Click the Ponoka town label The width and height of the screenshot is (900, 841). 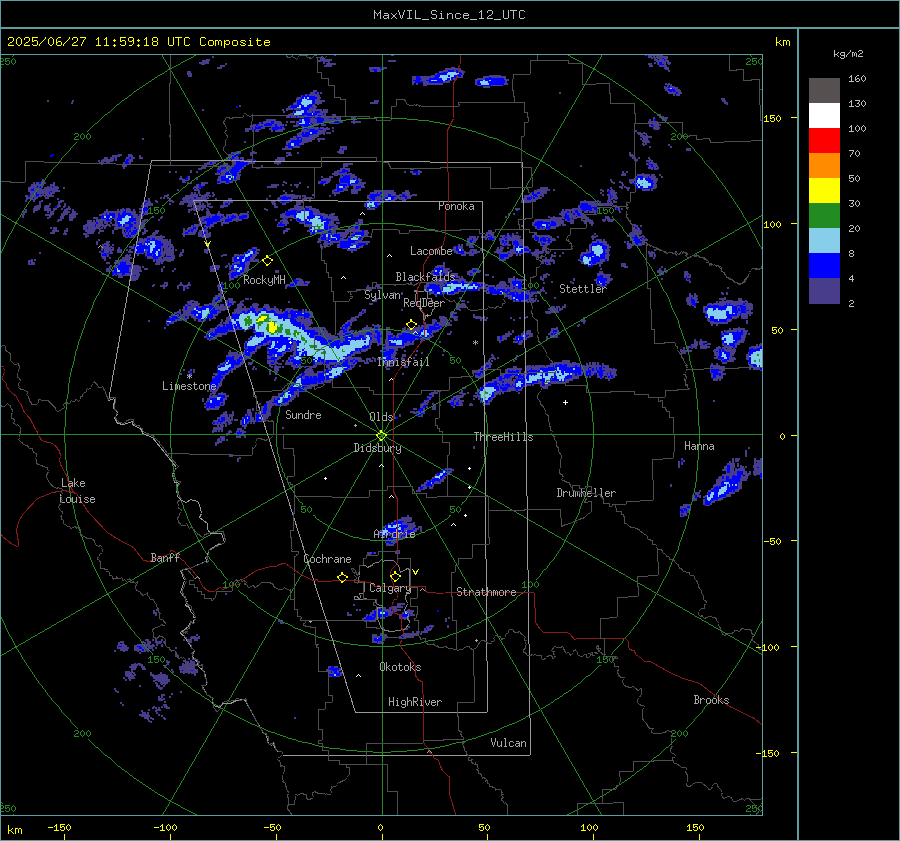pyautogui.click(x=456, y=206)
